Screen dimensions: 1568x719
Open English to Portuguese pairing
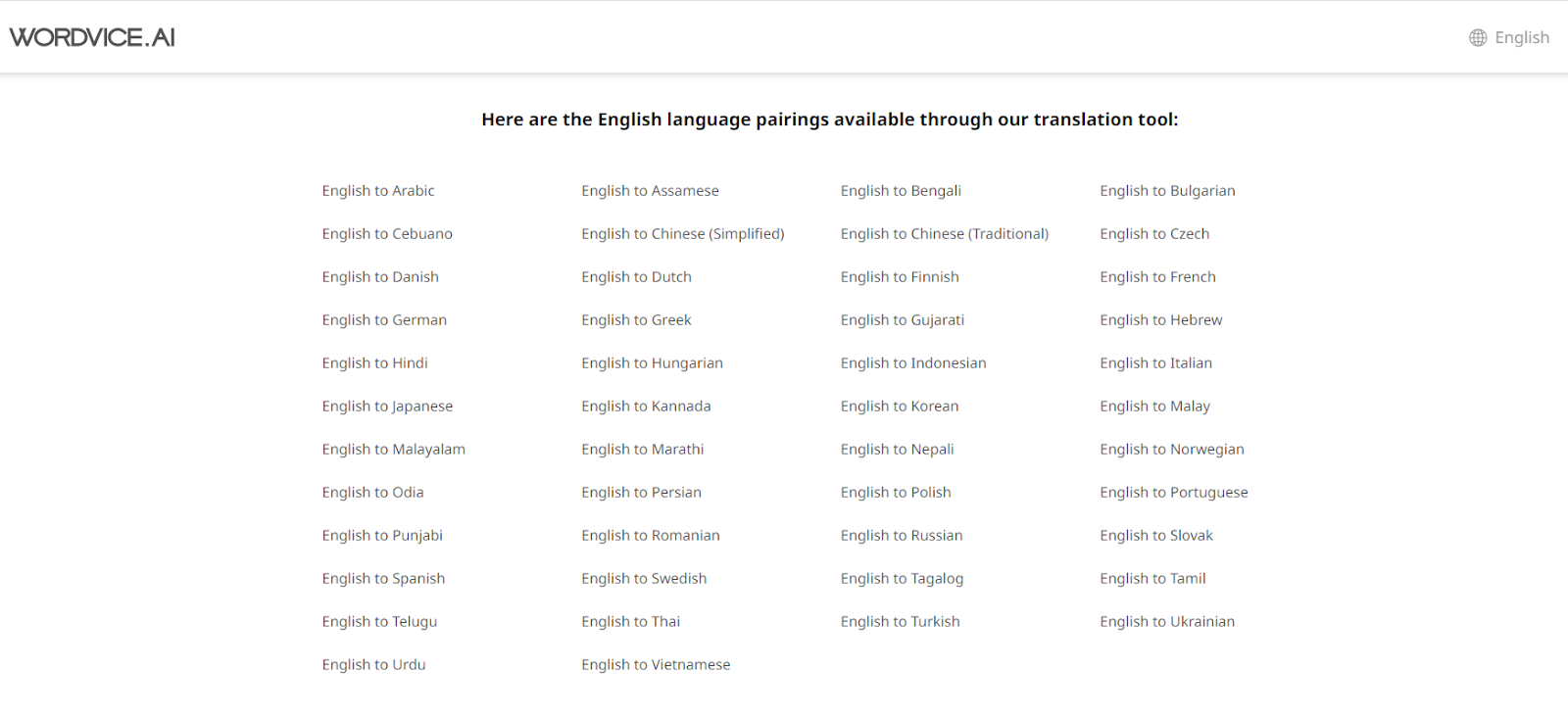[x=1173, y=493]
